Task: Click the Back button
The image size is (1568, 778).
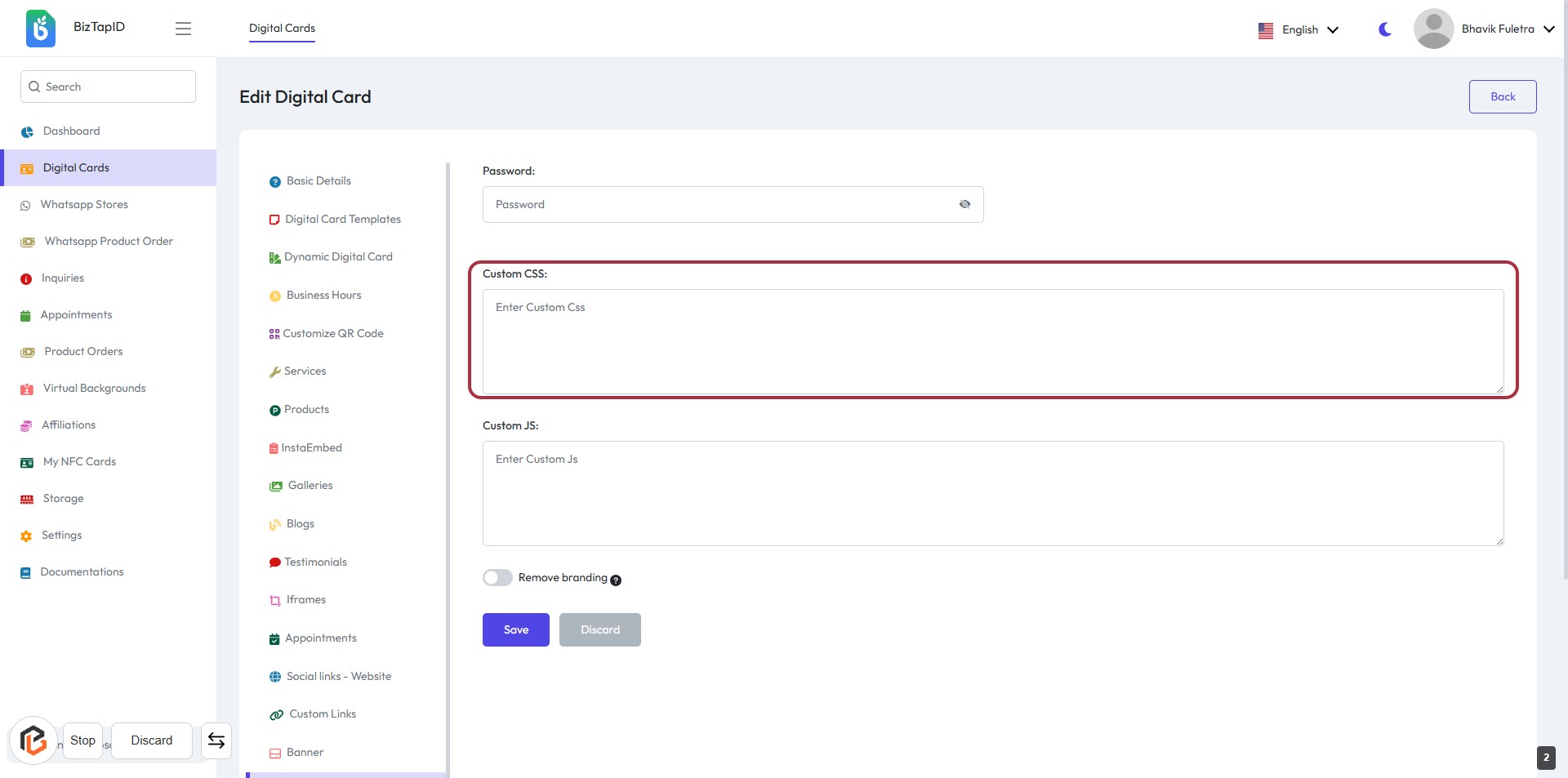Action: (1502, 96)
